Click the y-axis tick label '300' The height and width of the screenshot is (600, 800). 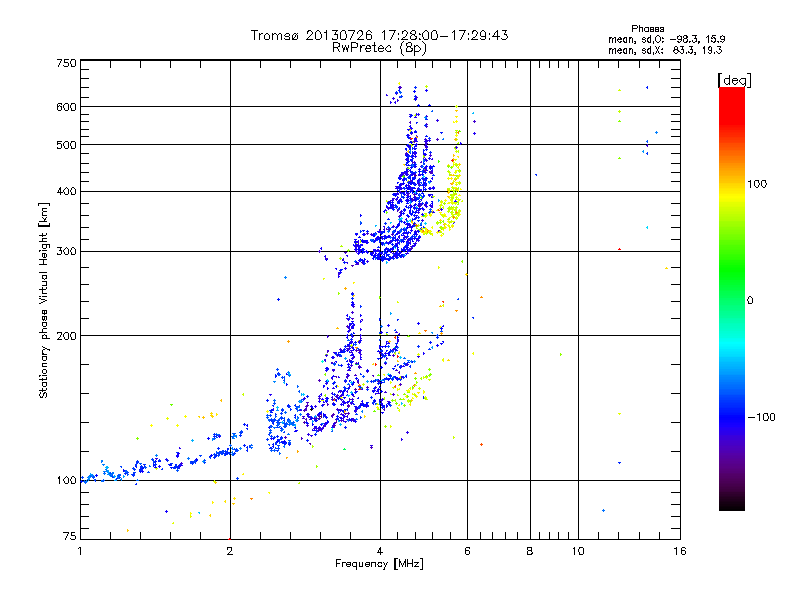tap(67, 252)
